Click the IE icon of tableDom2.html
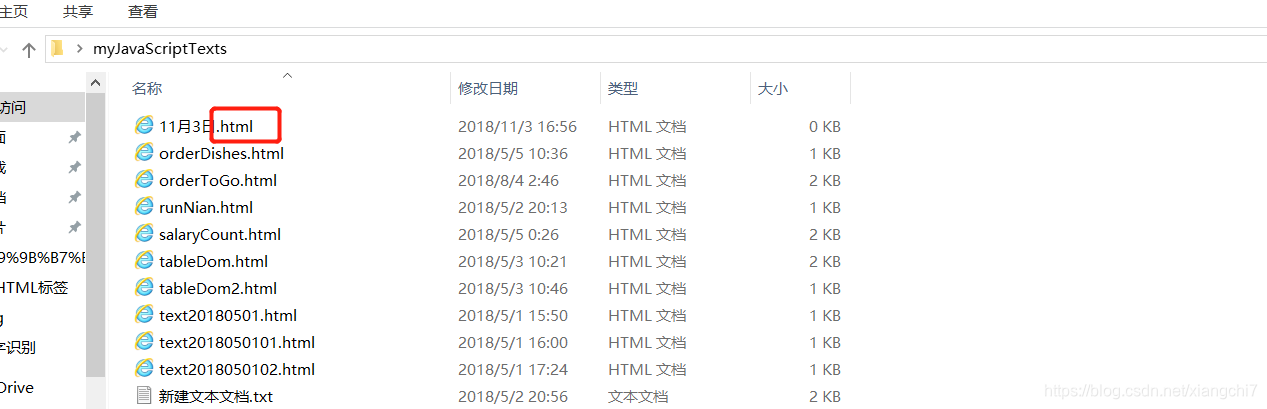1267x409 pixels. tap(144, 288)
